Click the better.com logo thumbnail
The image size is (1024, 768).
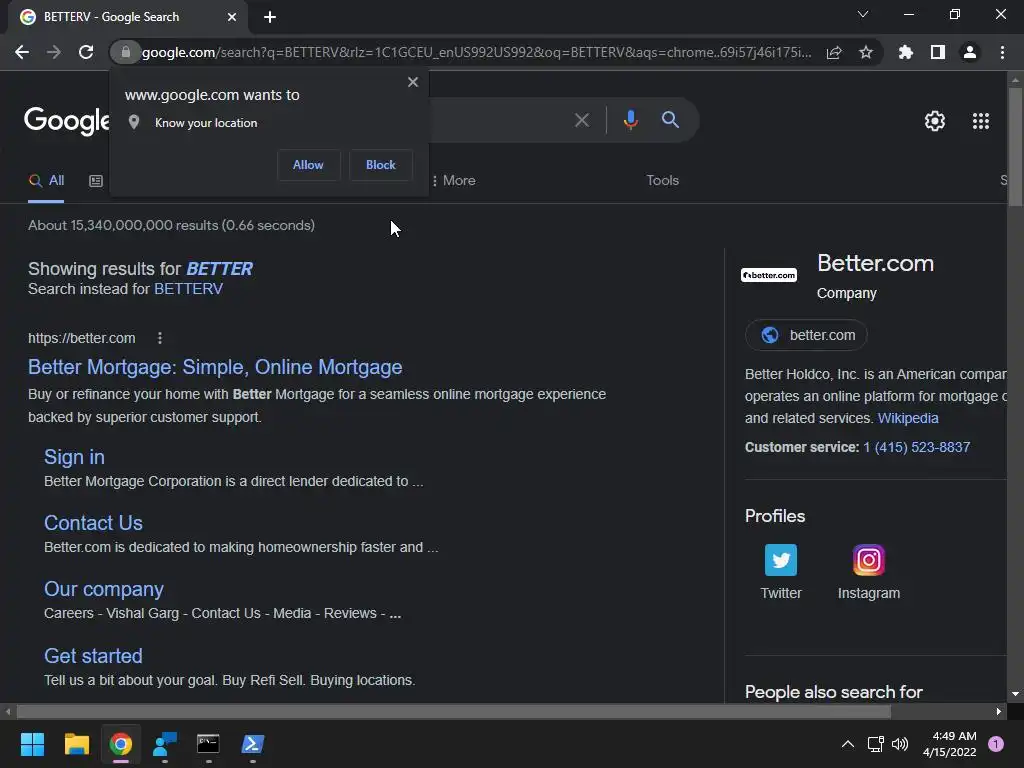coord(769,275)
